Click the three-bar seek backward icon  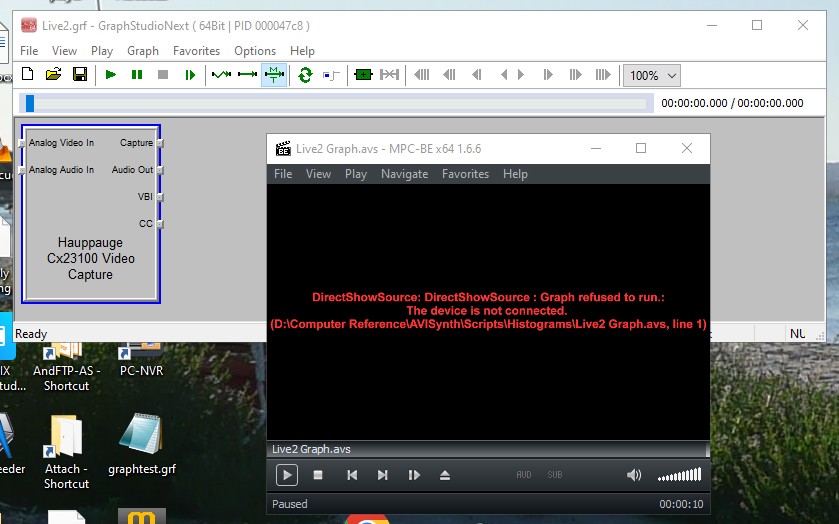coord(449,74)
